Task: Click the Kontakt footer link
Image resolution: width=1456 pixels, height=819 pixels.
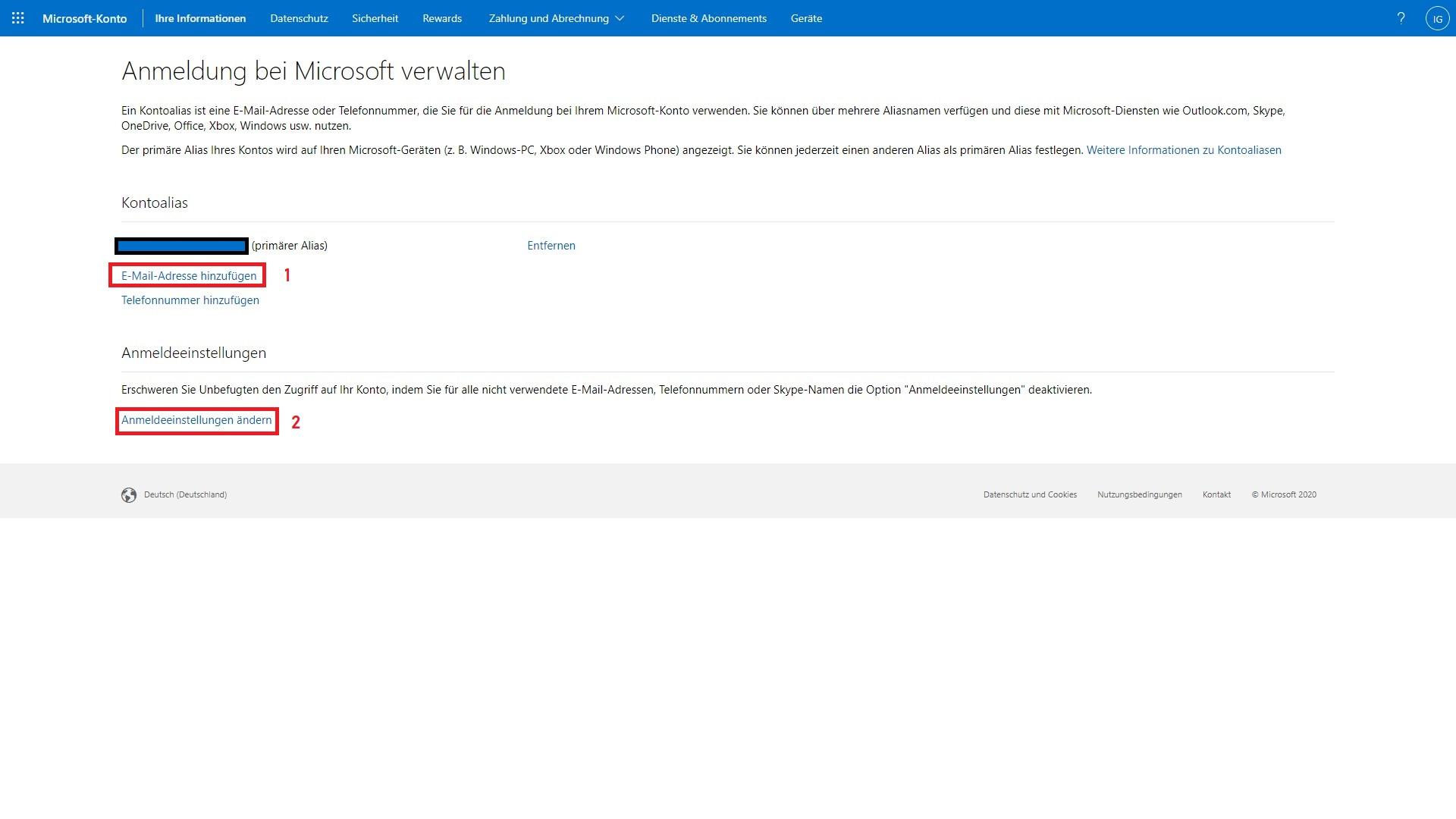Action: (x=1216, y=494)
